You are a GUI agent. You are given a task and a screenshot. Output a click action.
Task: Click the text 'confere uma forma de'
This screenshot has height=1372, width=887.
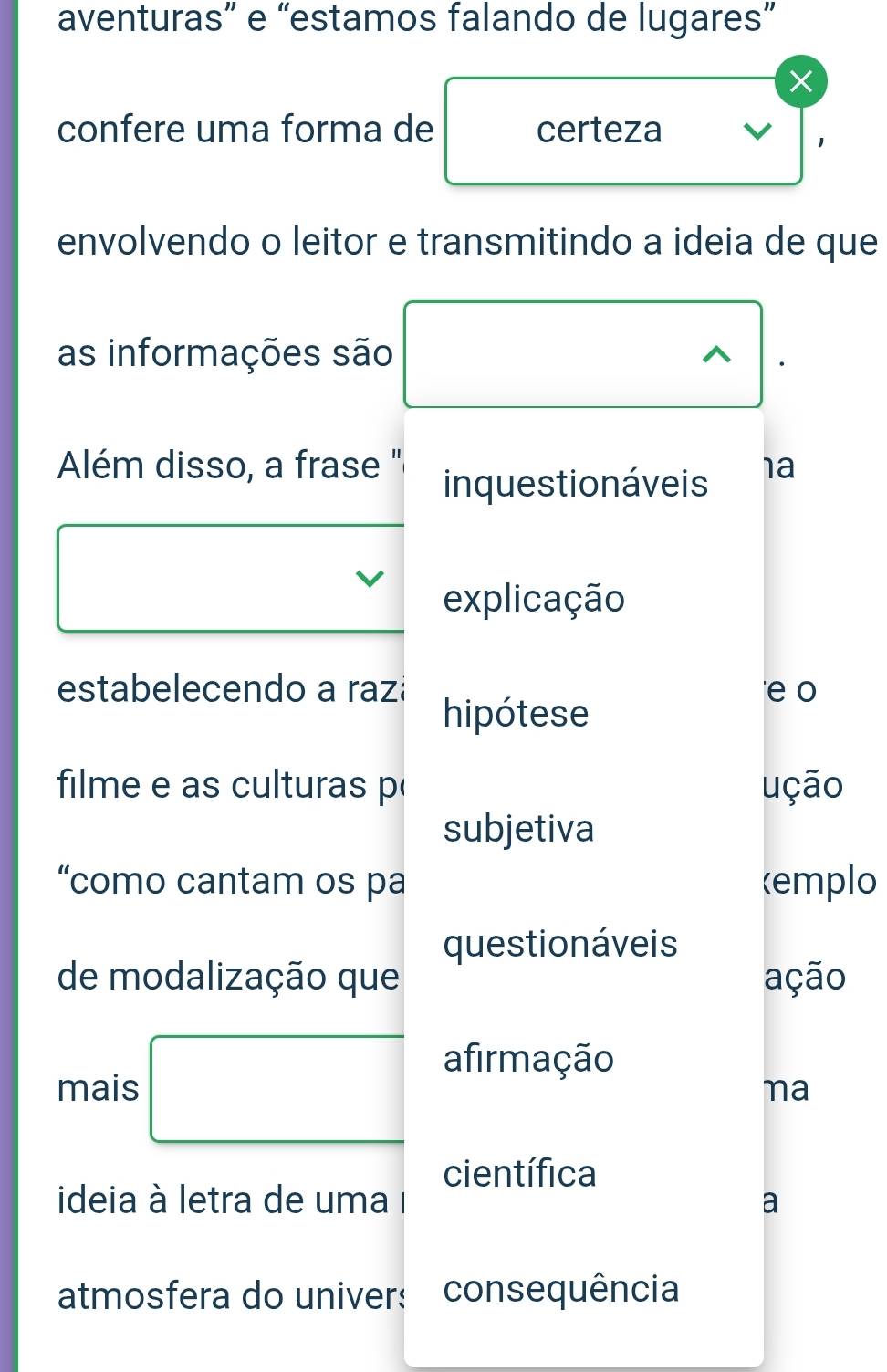[245, 130]
